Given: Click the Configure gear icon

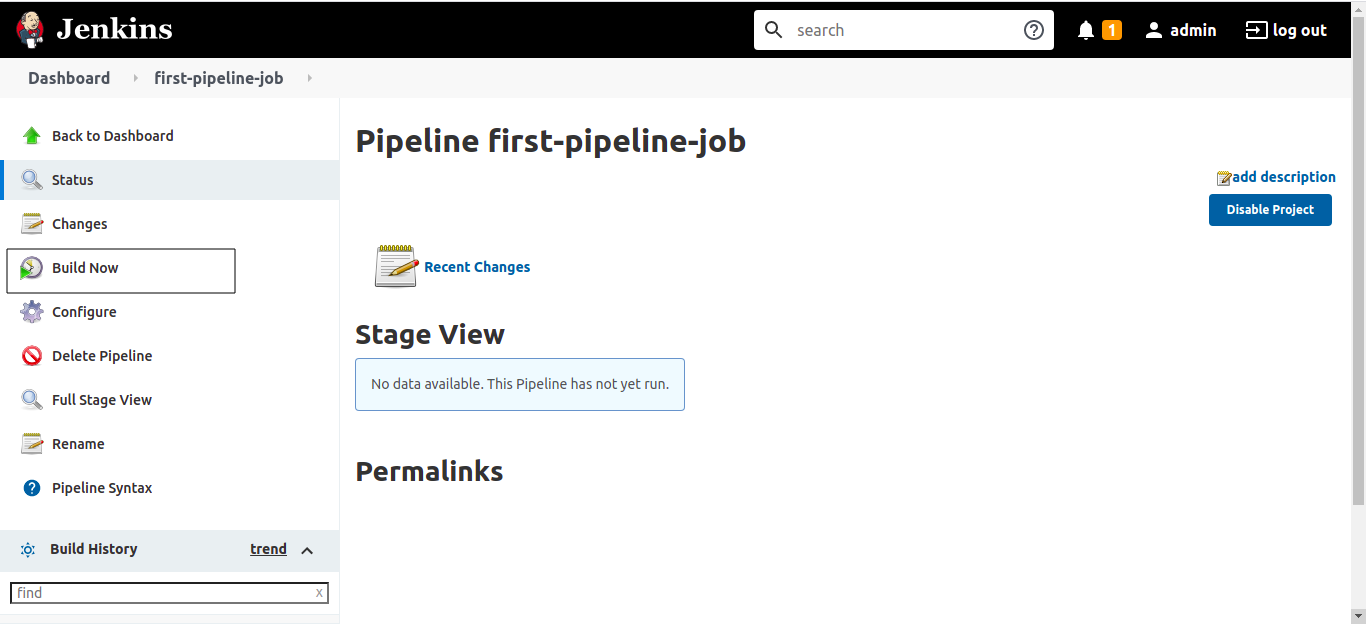Looking at the screenshot, I should (x=32, y=312).
